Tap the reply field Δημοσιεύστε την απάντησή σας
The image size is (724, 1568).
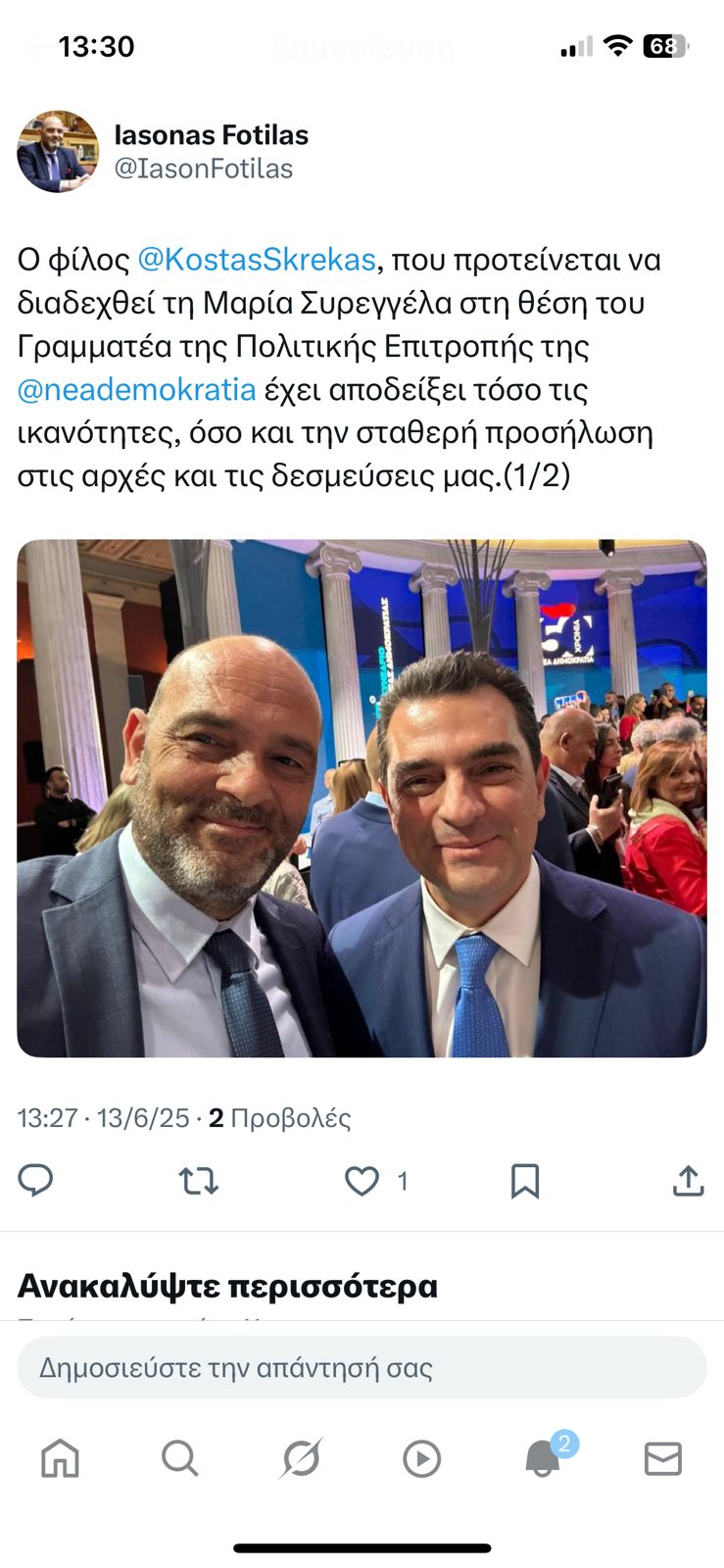(x=362, y=1367)
